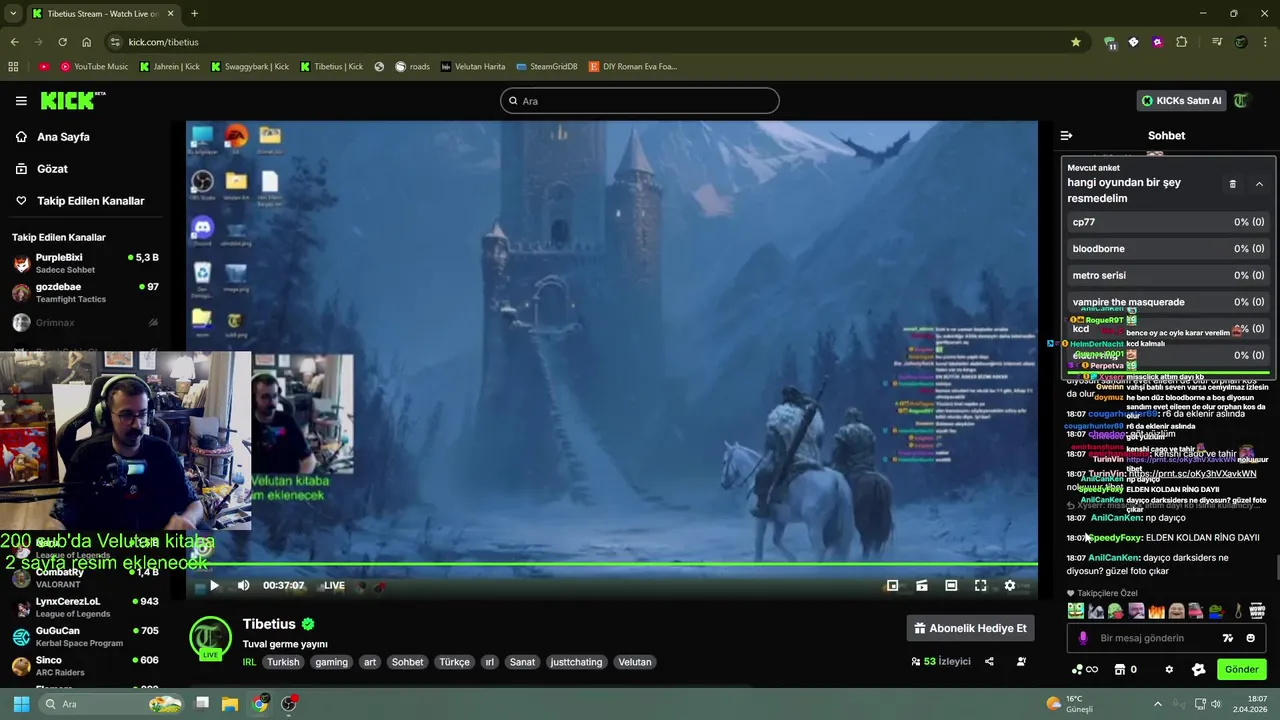Vote for bloodborne in the poll
The image size is (1280, 720).
1168,249
